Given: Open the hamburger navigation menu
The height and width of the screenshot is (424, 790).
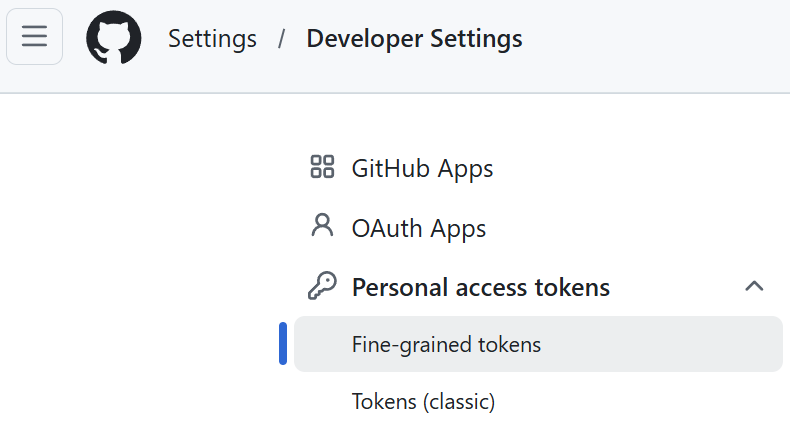Looking at the screenshot, I should coord(34,37).
